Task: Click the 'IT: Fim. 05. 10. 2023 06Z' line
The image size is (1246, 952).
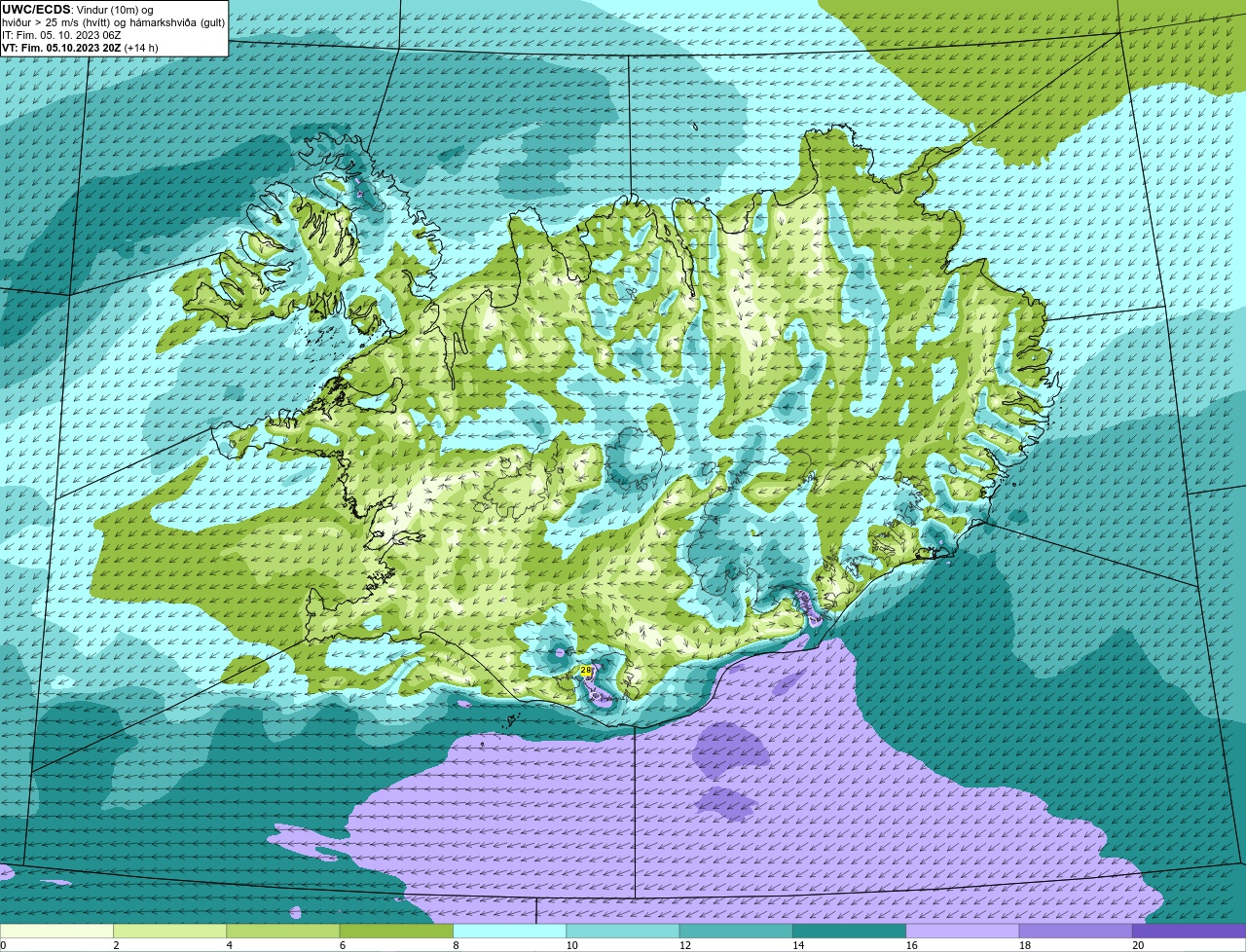Action: click(61, 35)
